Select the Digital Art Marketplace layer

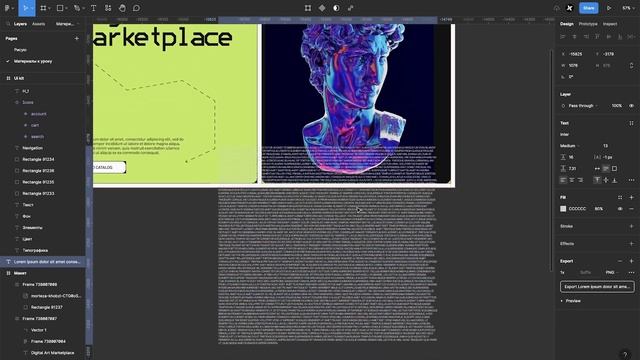click(x=53, y=353)
